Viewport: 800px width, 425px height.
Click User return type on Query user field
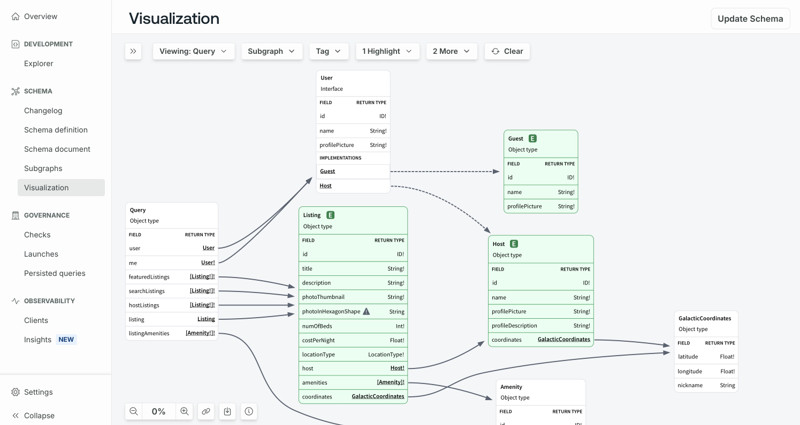(x=208, y=248)
